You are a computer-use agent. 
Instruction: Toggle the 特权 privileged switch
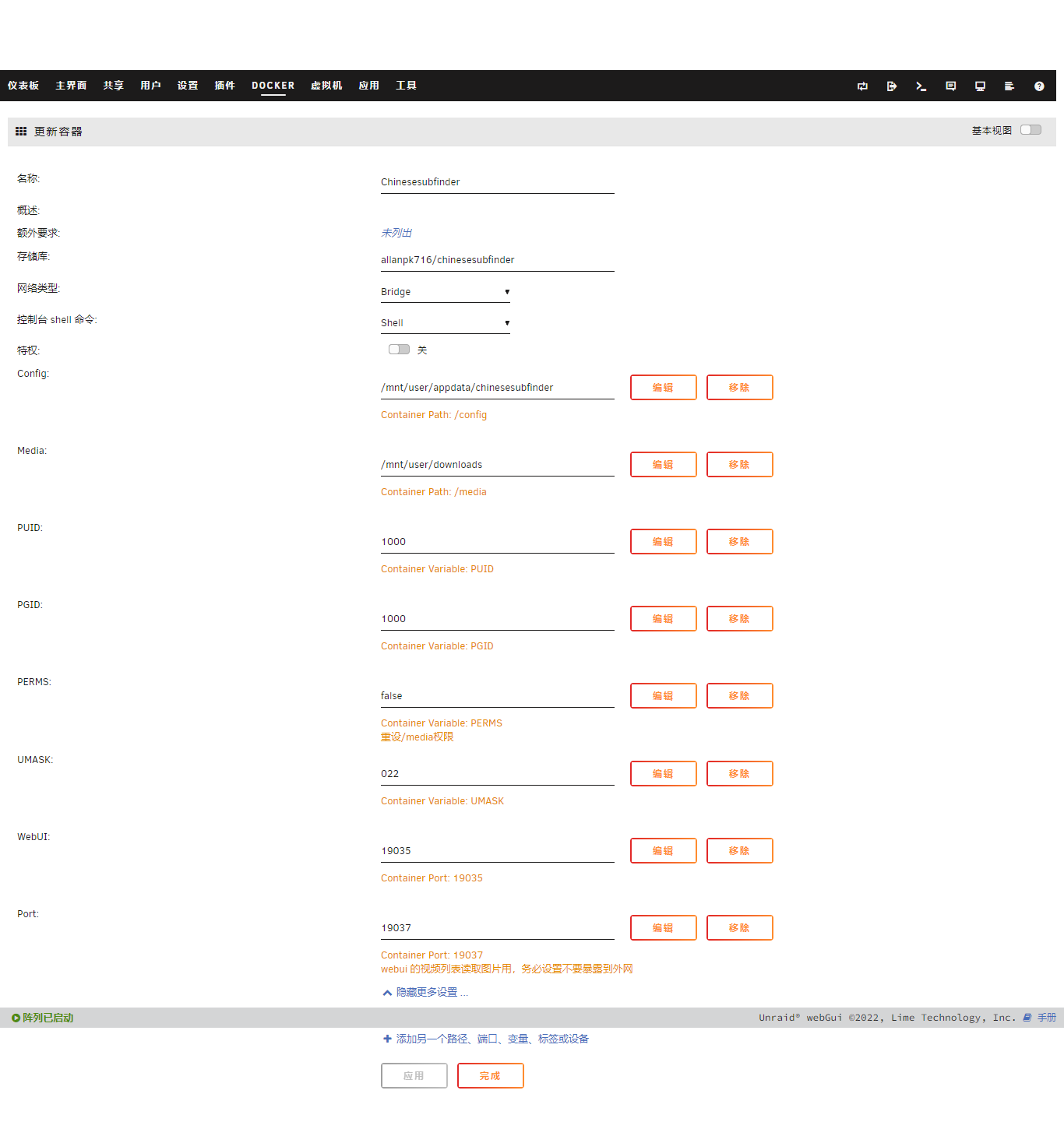coord(398,349)
